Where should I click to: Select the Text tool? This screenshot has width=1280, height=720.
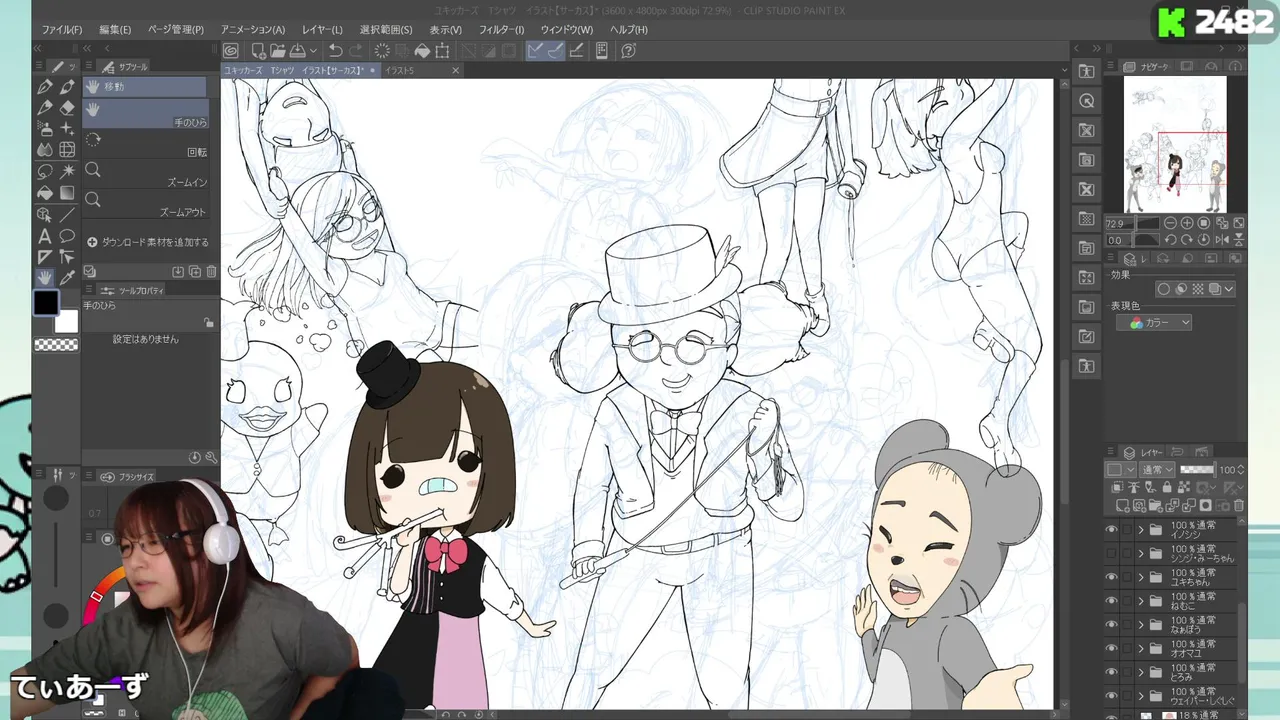click(x=45, y=236)
